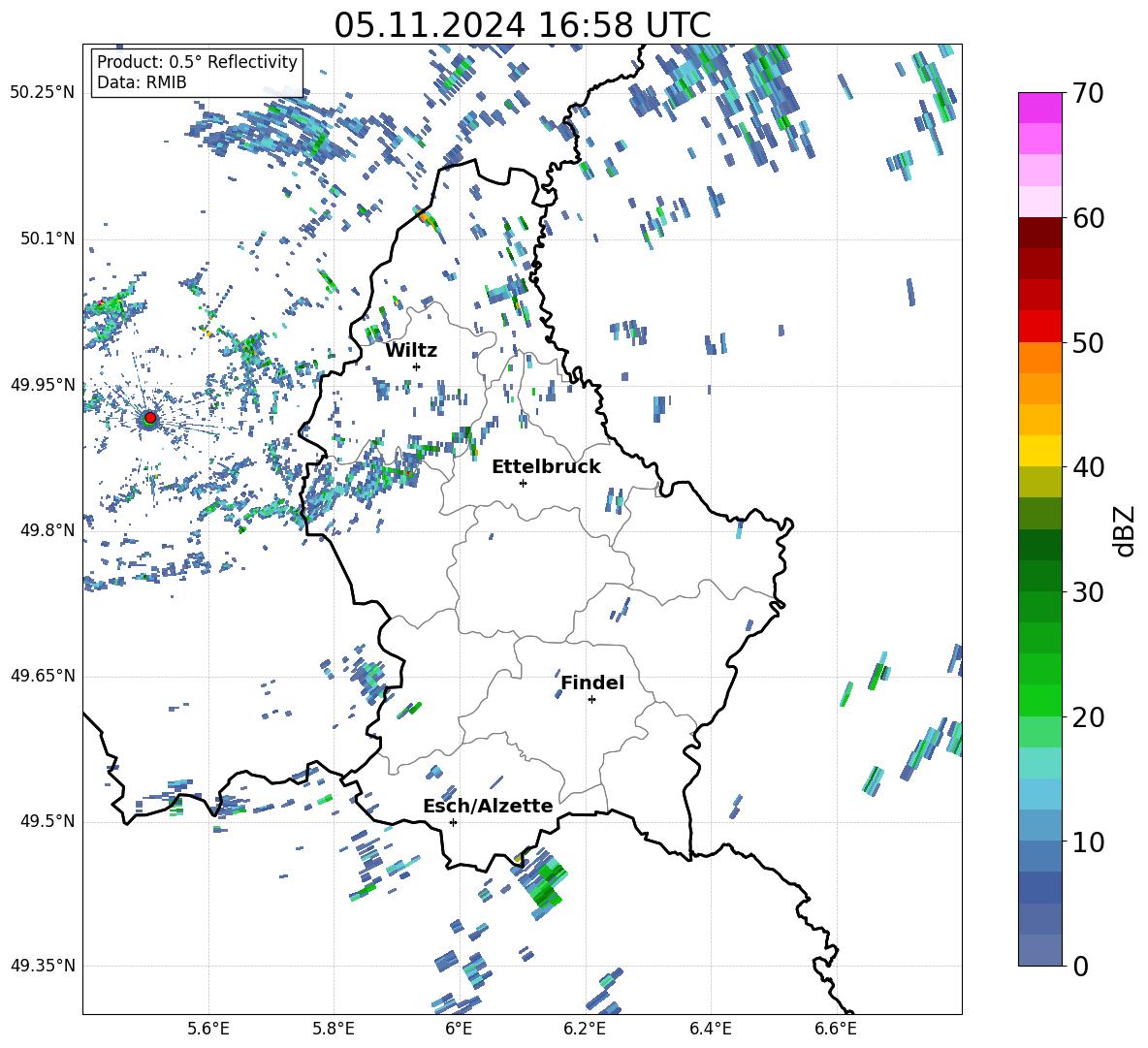The height and width of the screenshot is (1048, 1148).
Task: Click the 50.1°N latitude label
Action: click(48, 238)
